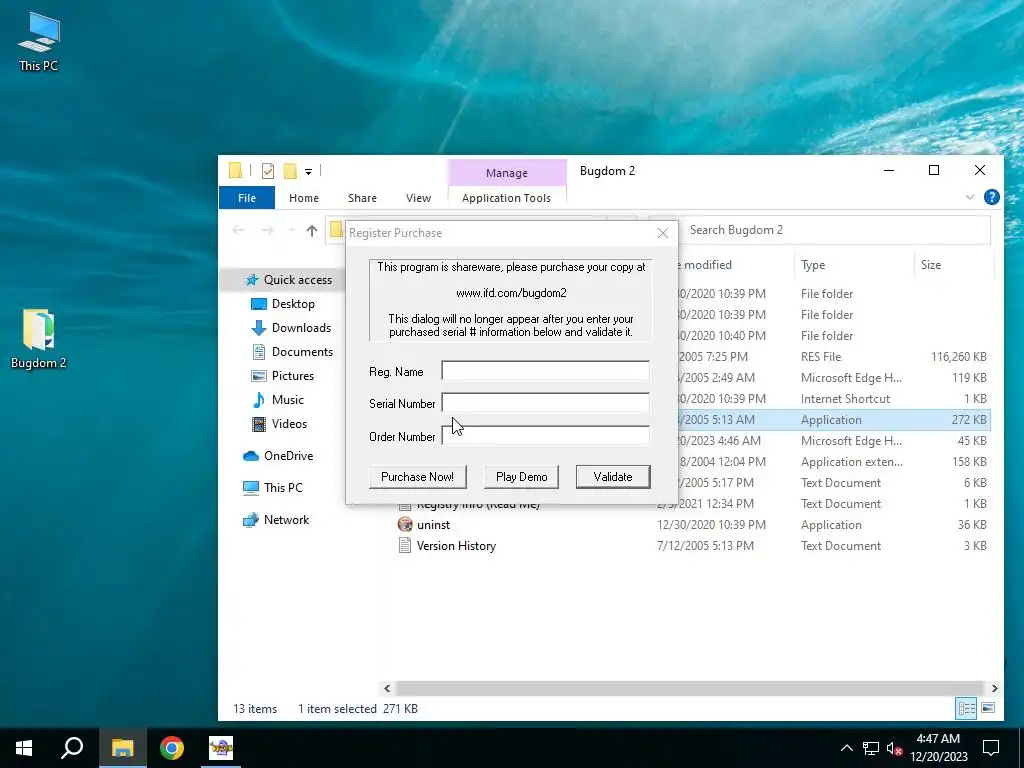Click the Validate button
1024x768 pixels.
click(x=613, y=477)
